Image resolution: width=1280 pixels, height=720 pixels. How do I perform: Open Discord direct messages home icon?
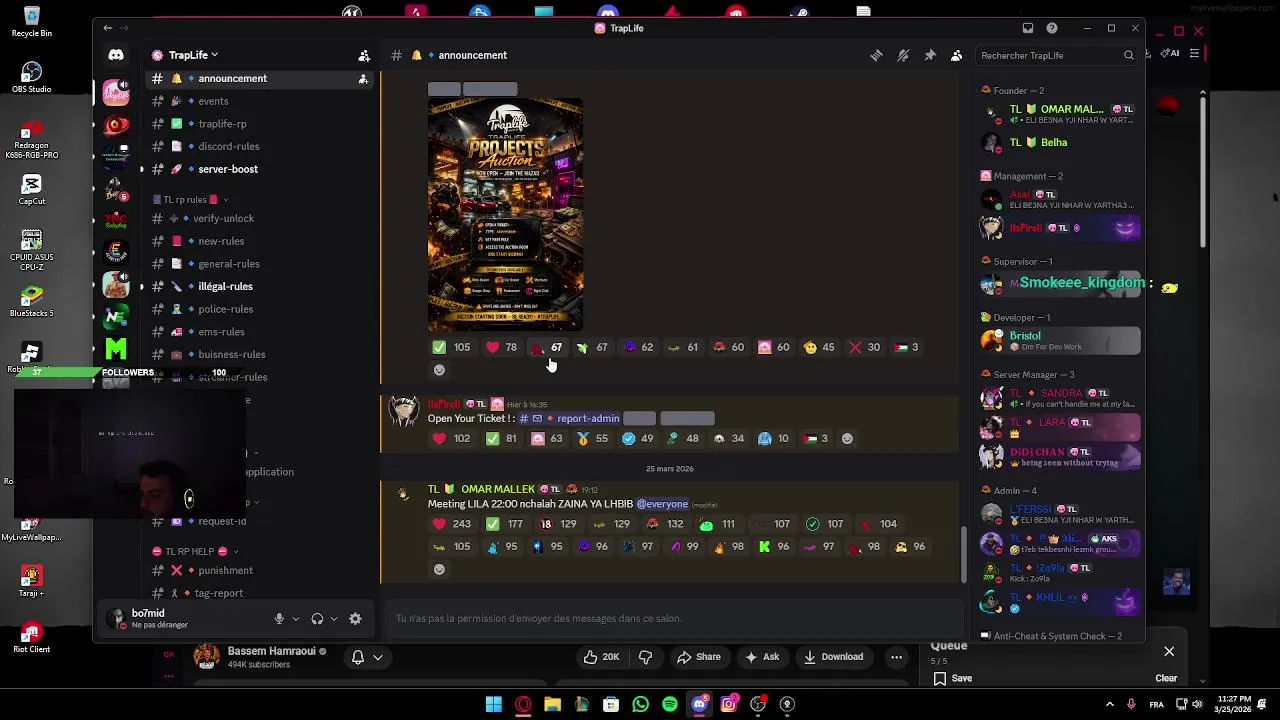[x=116, y=56]
